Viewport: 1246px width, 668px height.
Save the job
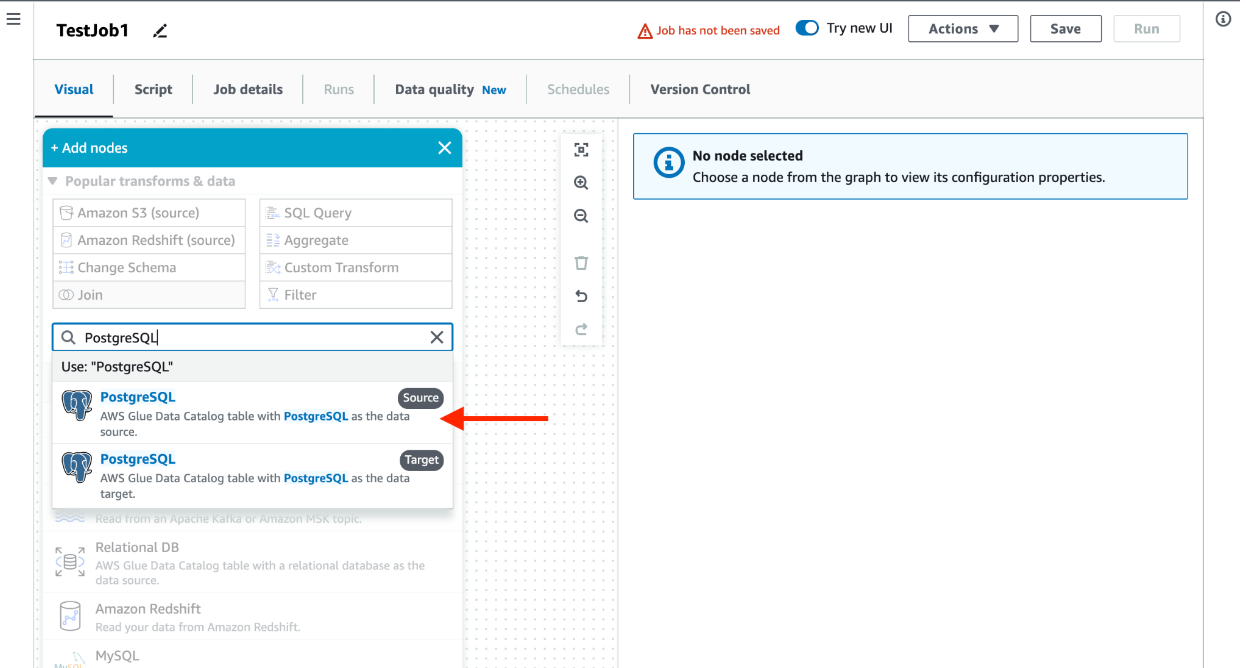point(1065,29)
